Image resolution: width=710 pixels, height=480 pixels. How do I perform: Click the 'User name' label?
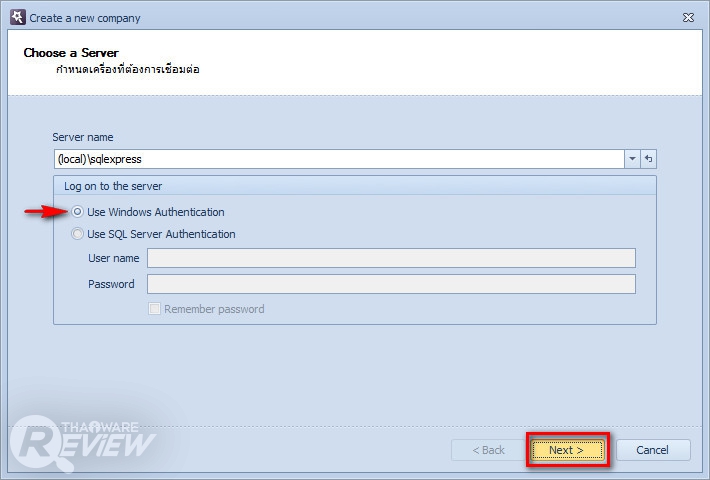(114, 258)
